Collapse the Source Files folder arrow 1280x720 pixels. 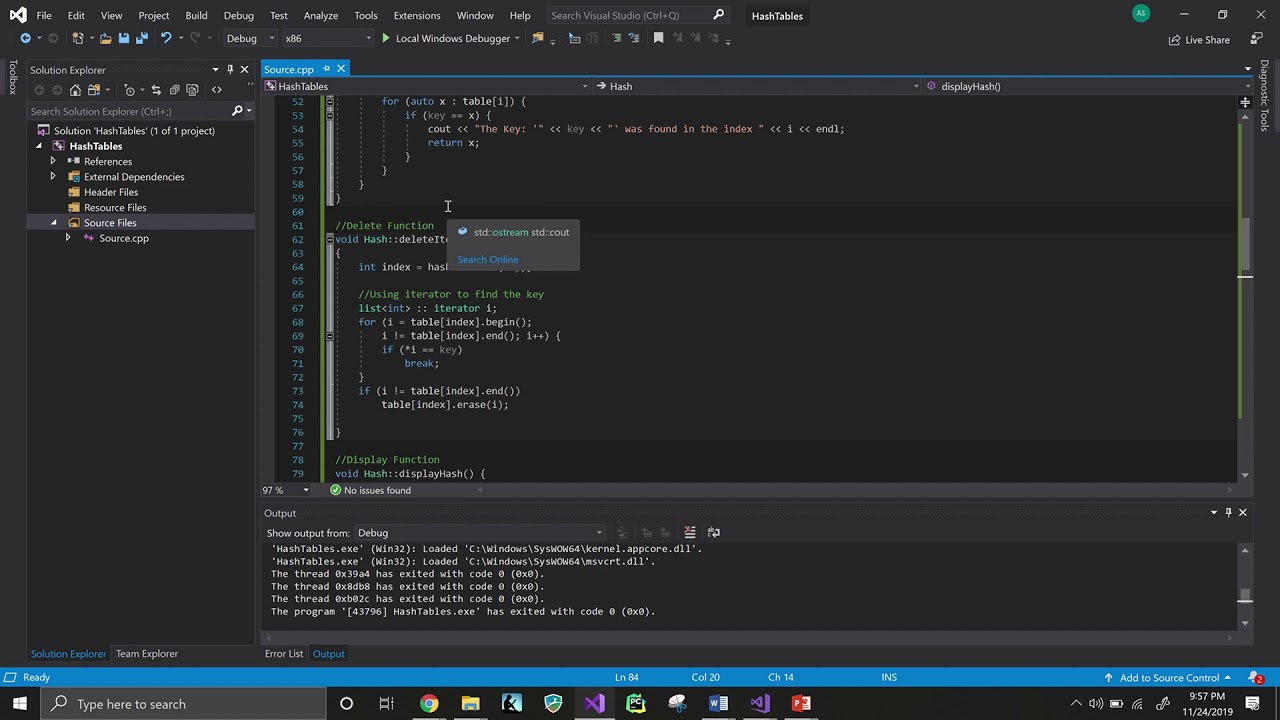tap(53, 223)
